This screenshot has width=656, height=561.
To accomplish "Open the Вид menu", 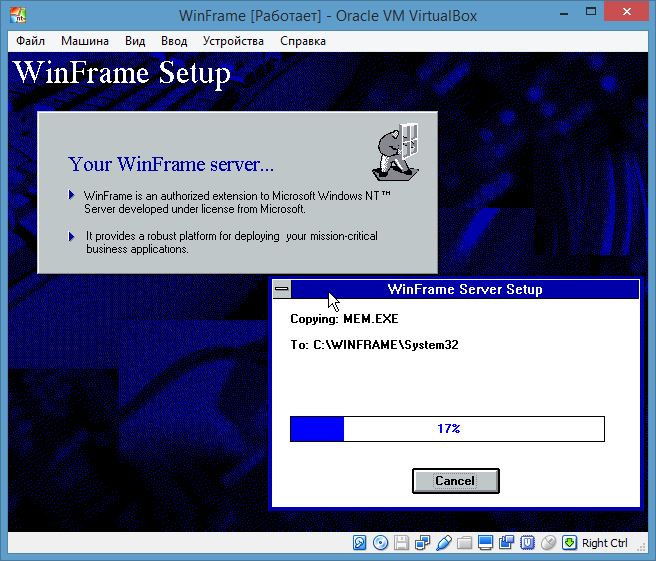I will (135, 41).
